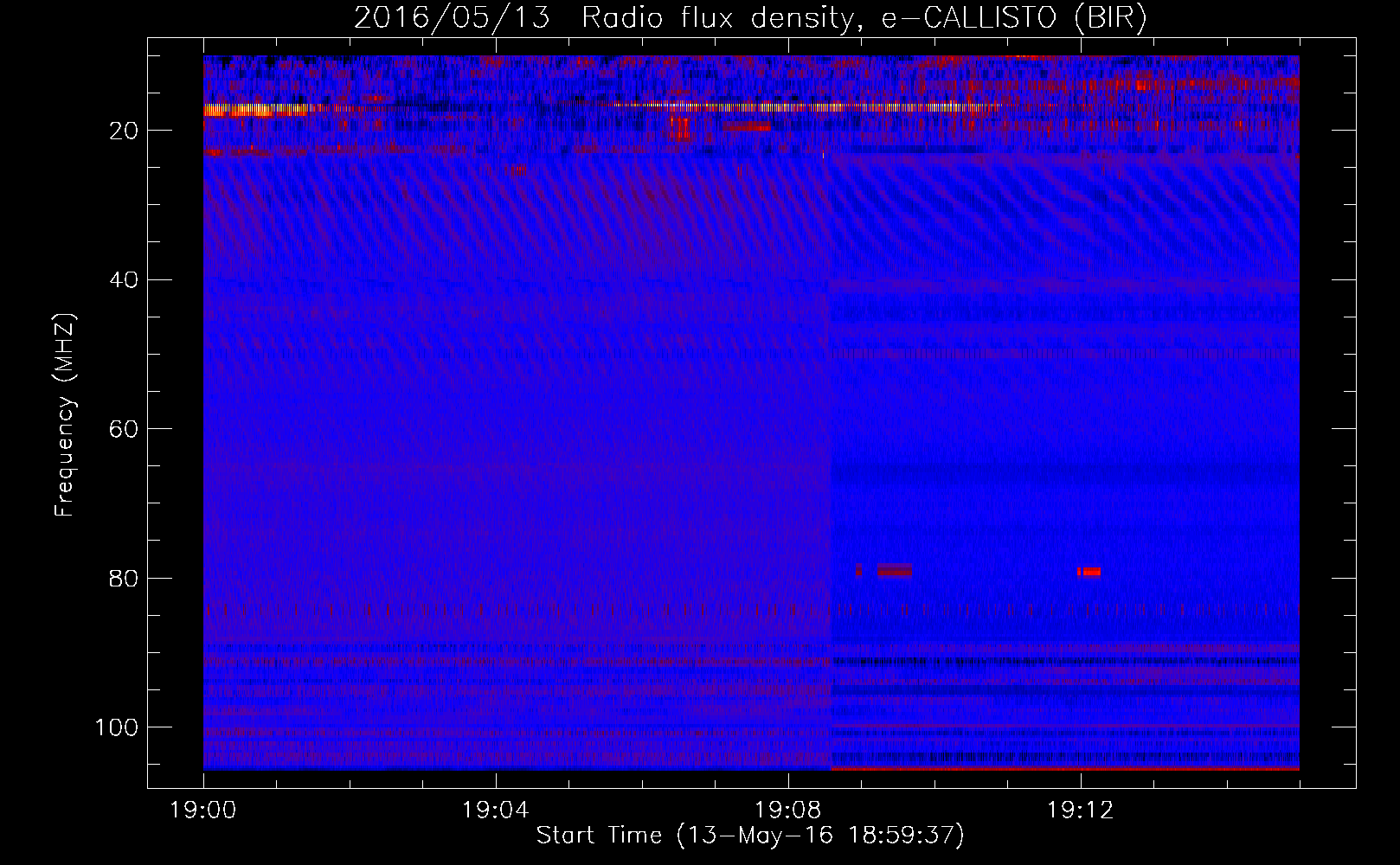Click the "19:12" time tick label

(1080, 811)
